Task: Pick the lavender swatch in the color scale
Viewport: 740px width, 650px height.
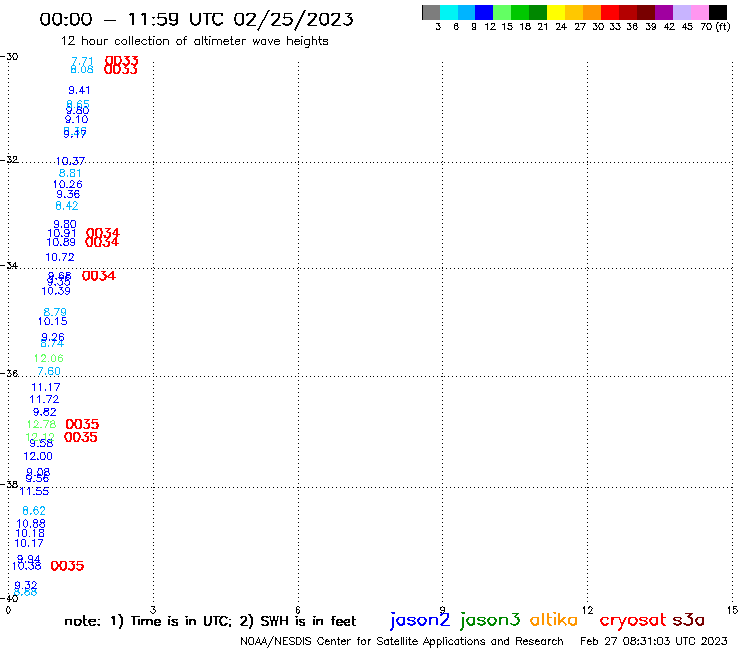Action: [x=681, y=12]
